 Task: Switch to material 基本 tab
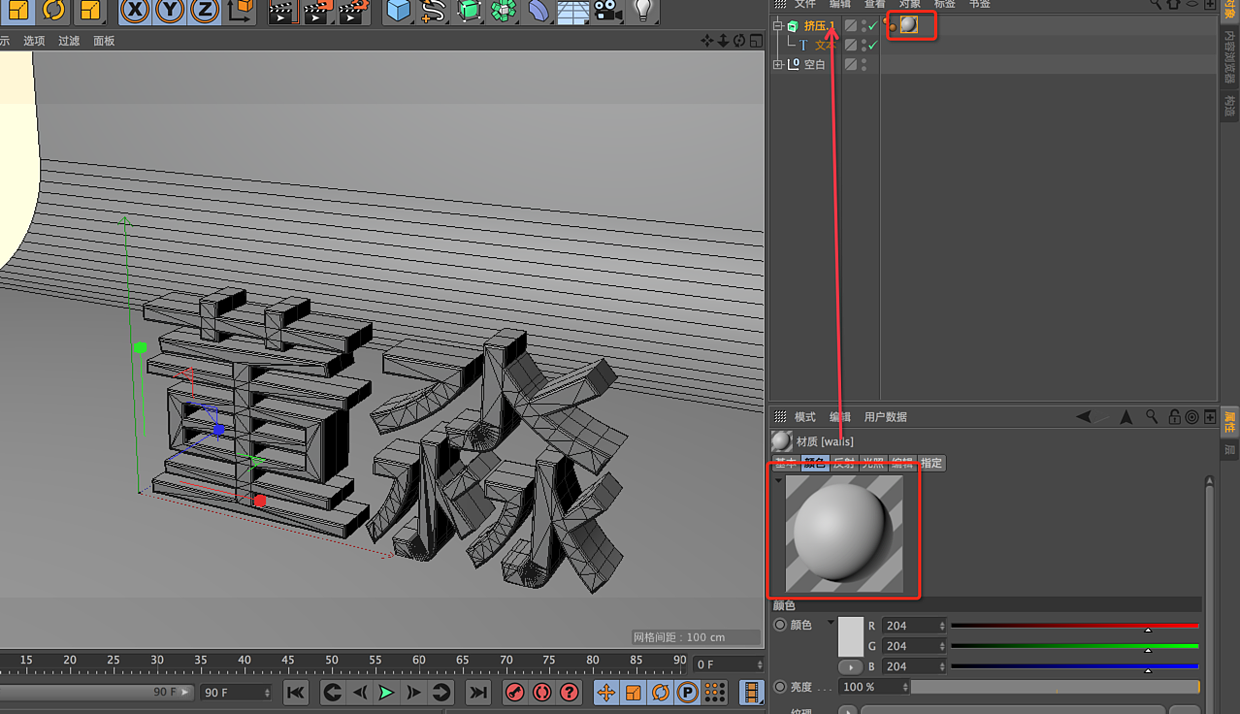click(785, 463)
